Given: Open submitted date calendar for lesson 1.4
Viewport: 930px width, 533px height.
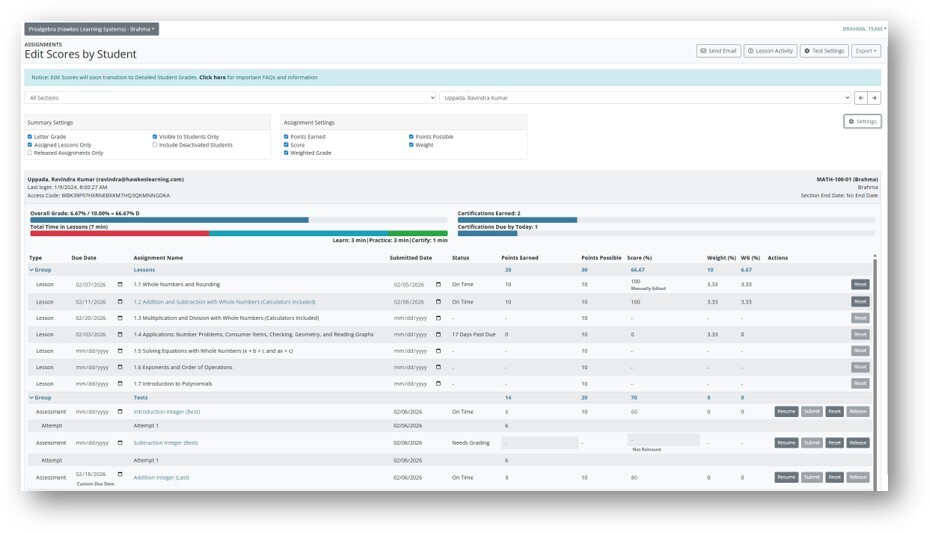Looking at the screenshot, I should 438,334.
